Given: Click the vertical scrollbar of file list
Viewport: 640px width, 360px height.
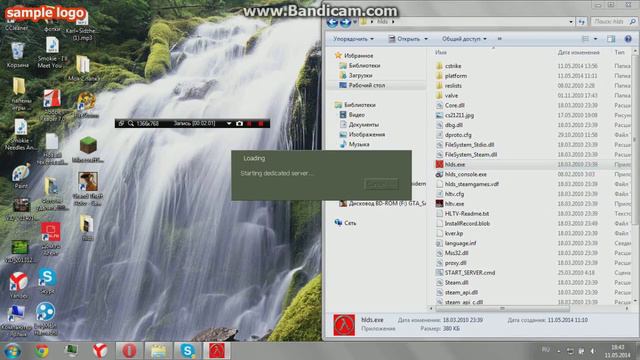Looking at the screenshot, I should tap(635, 139).
